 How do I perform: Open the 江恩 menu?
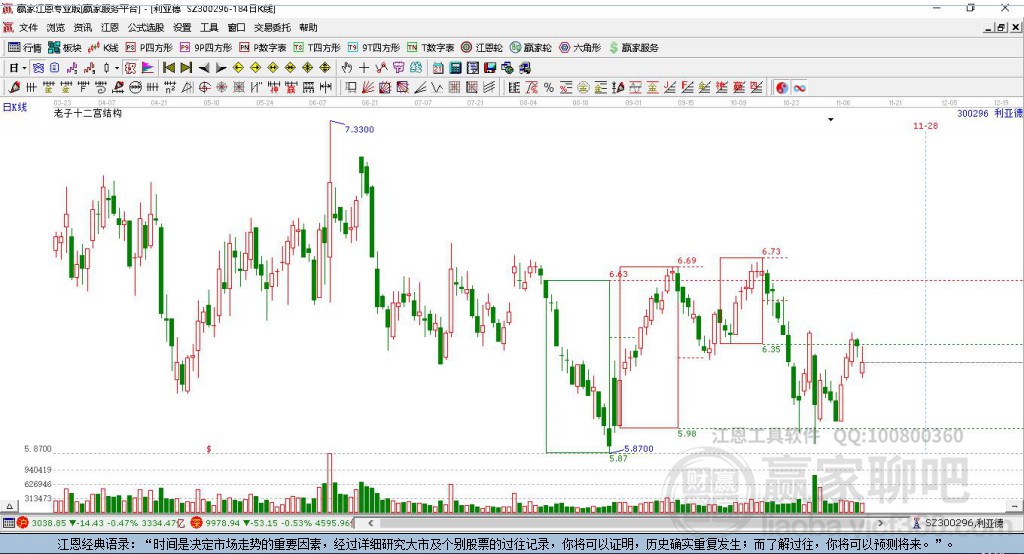click(x=110, y=27)
